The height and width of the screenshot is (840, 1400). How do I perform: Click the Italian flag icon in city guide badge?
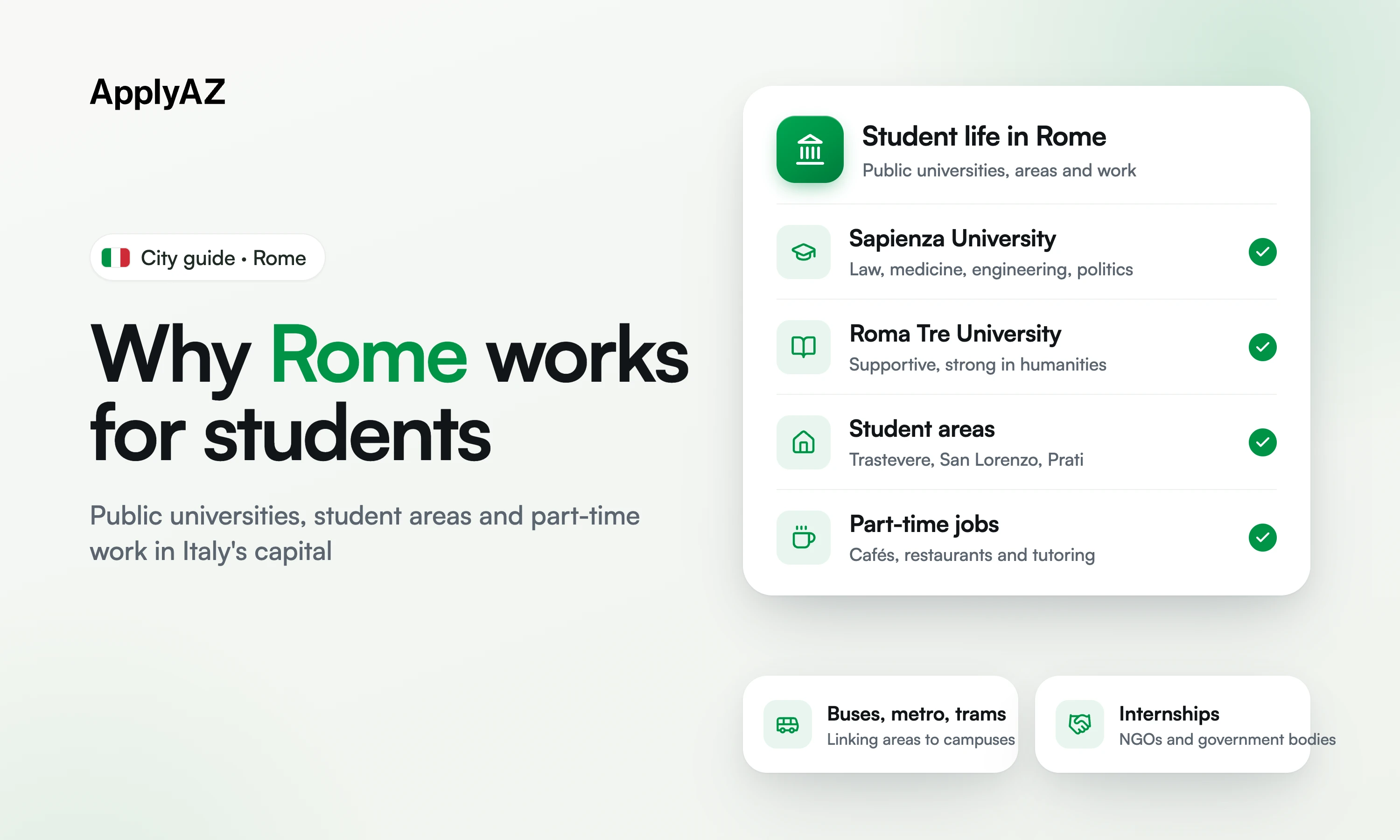[x=115, y=258]
